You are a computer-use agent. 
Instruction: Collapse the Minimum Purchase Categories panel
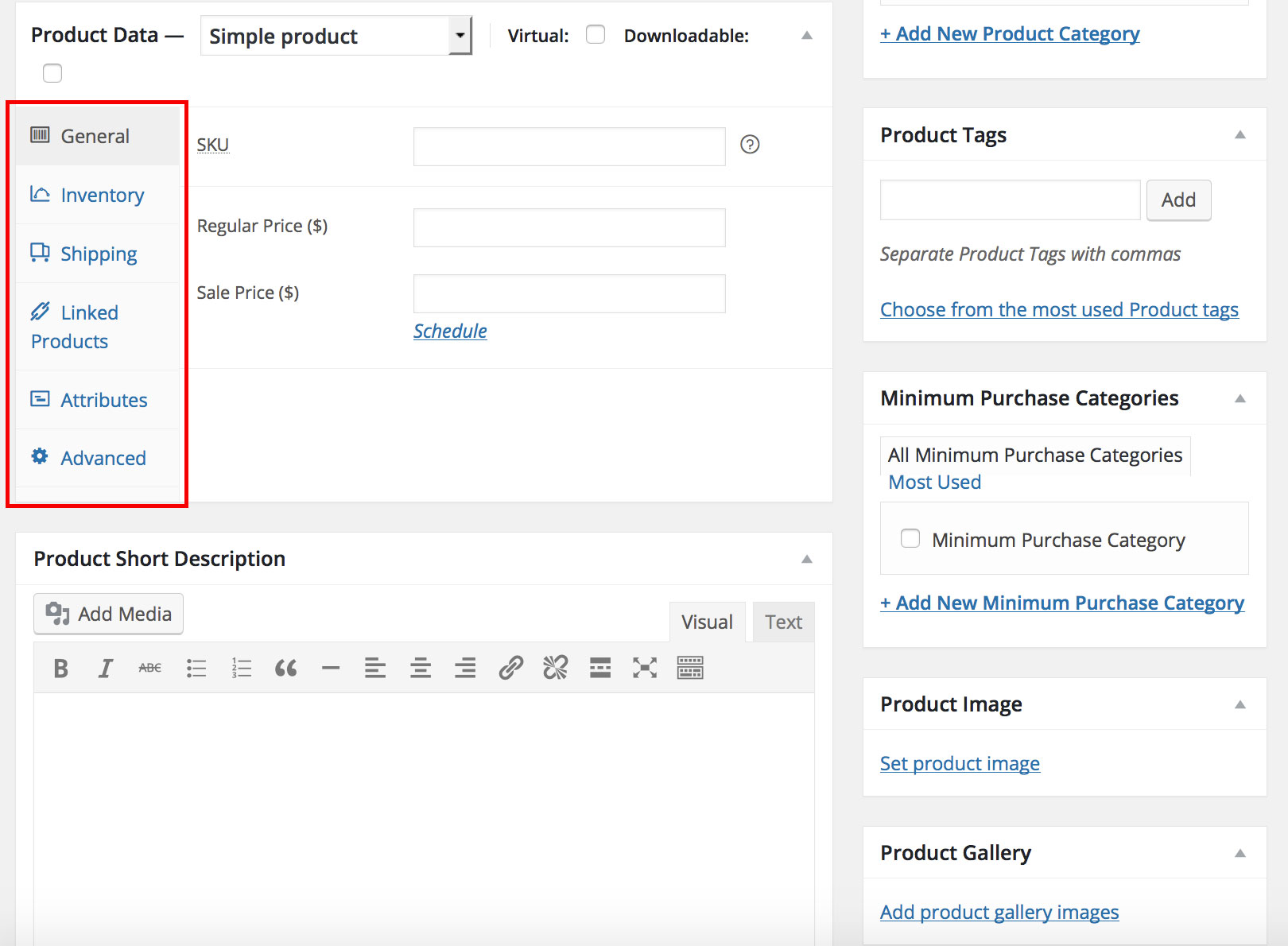click(x=1240, y=398)
